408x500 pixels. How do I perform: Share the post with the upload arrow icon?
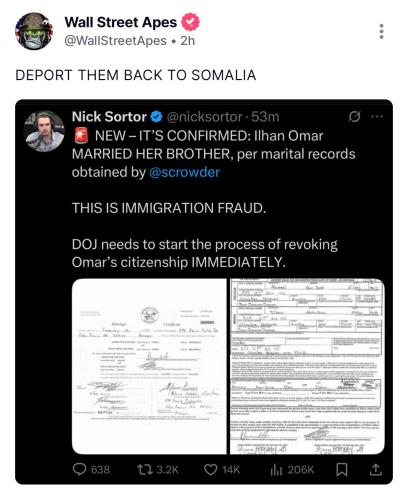click(376, 469)
